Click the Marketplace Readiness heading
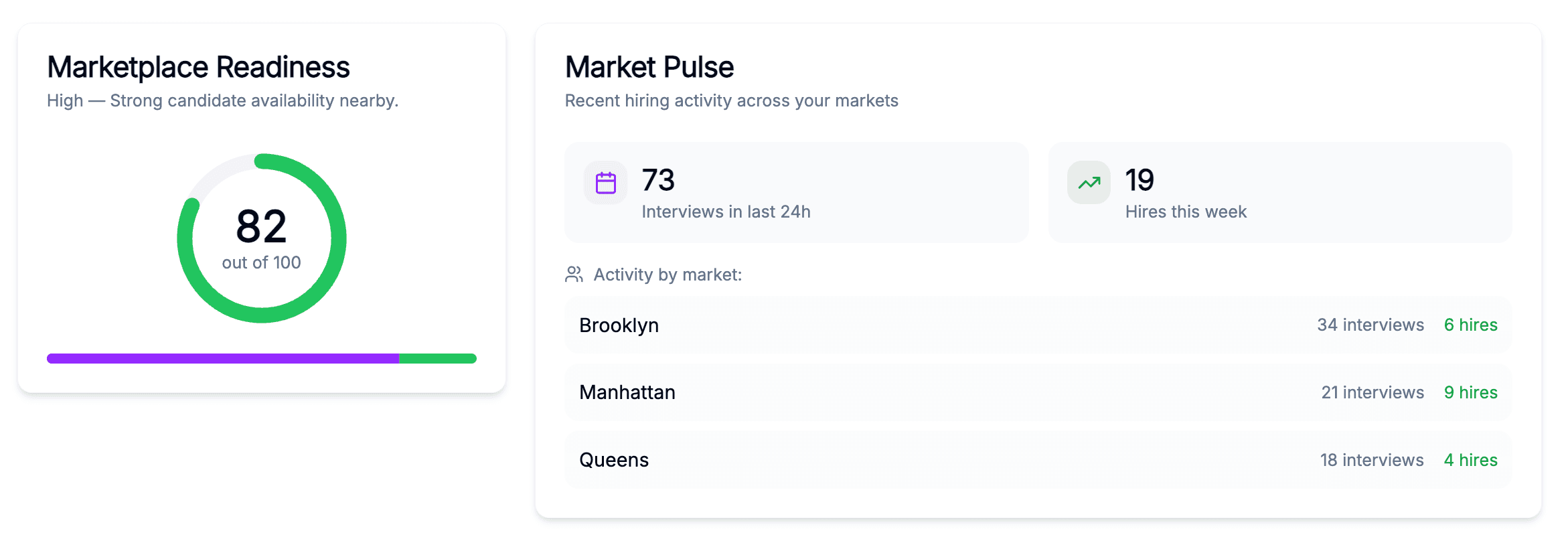This screenshot has width=1568, height=545. coord(198,67)
